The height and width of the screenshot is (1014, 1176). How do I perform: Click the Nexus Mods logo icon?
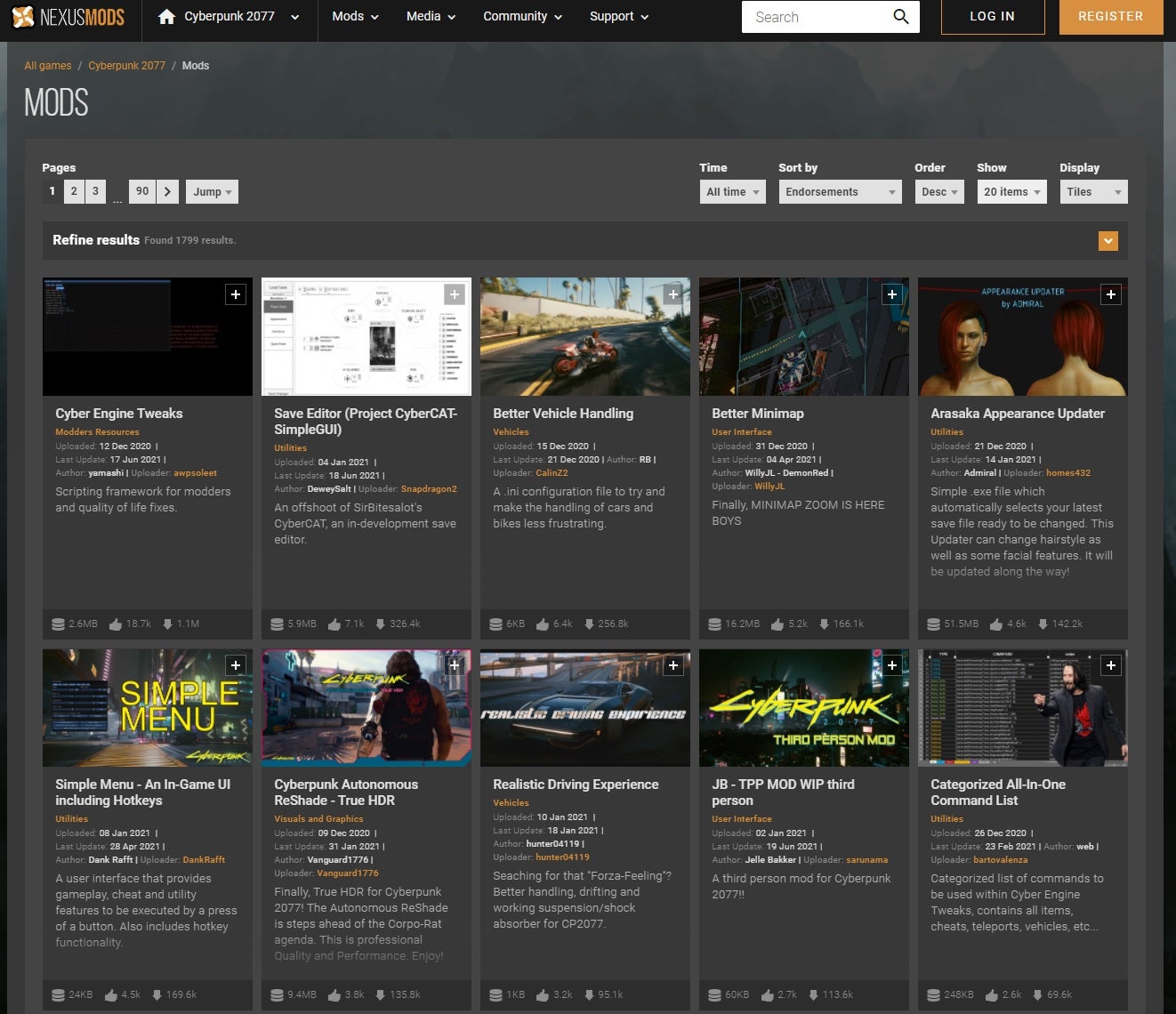point(23,16)
